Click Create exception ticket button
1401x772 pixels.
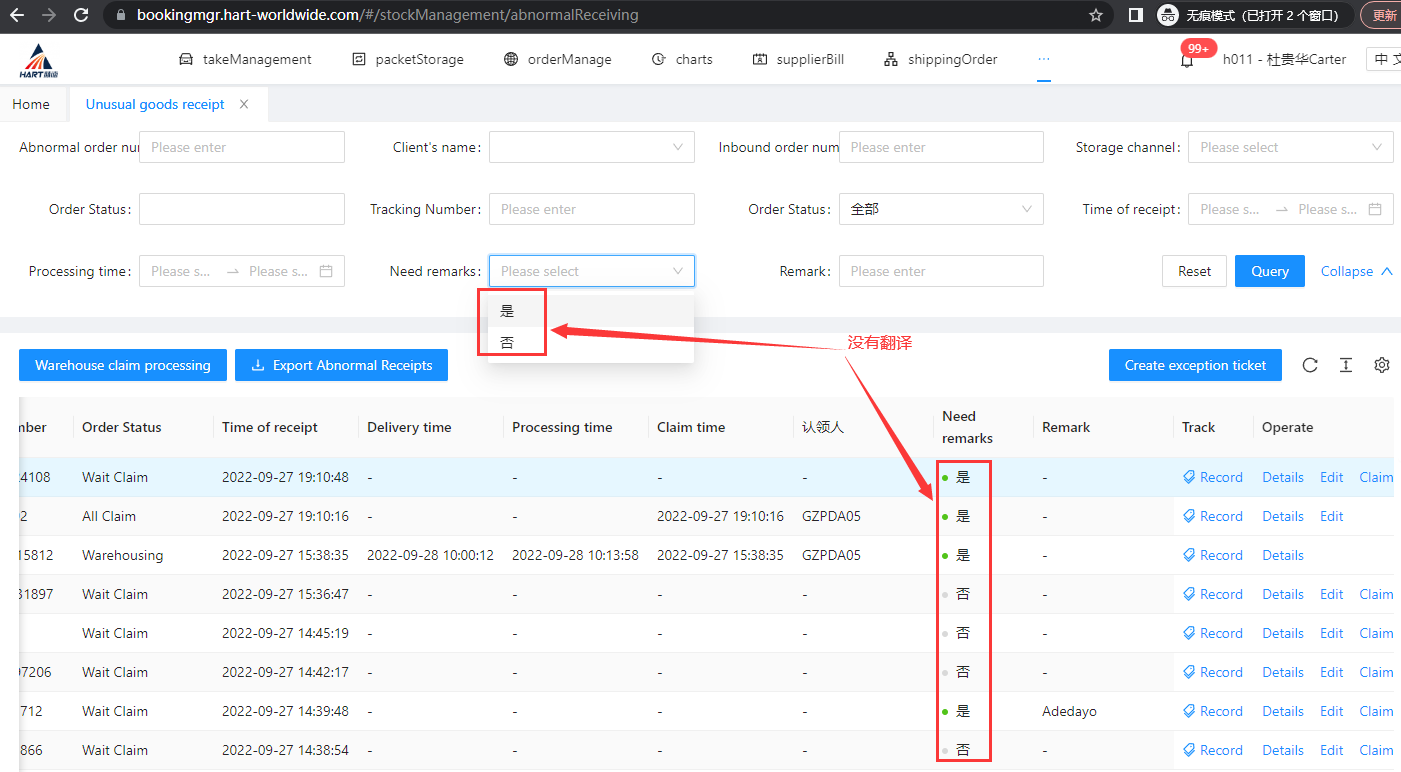[x=1195, y=365]
